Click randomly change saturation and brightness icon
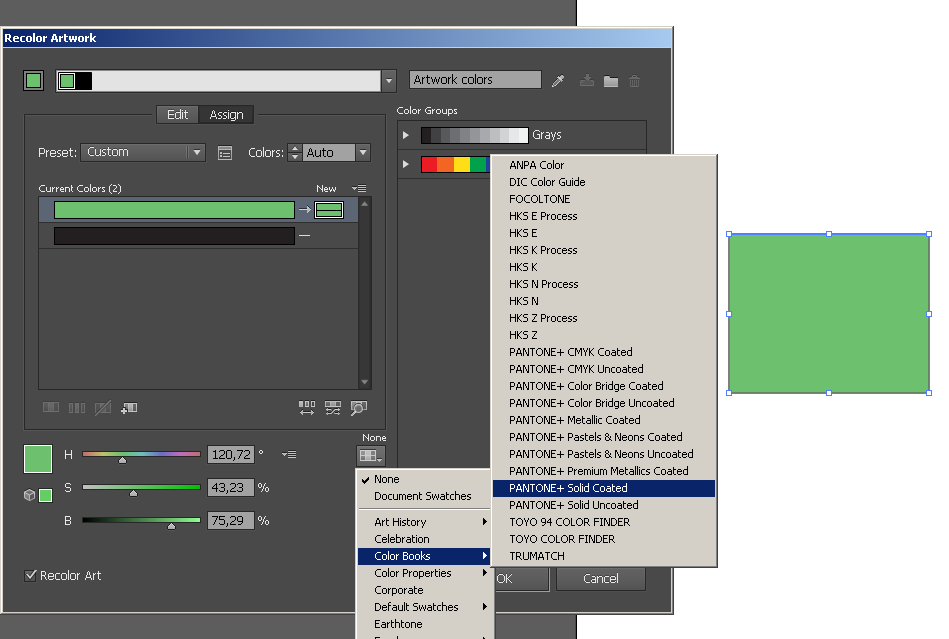 (333, 408)
